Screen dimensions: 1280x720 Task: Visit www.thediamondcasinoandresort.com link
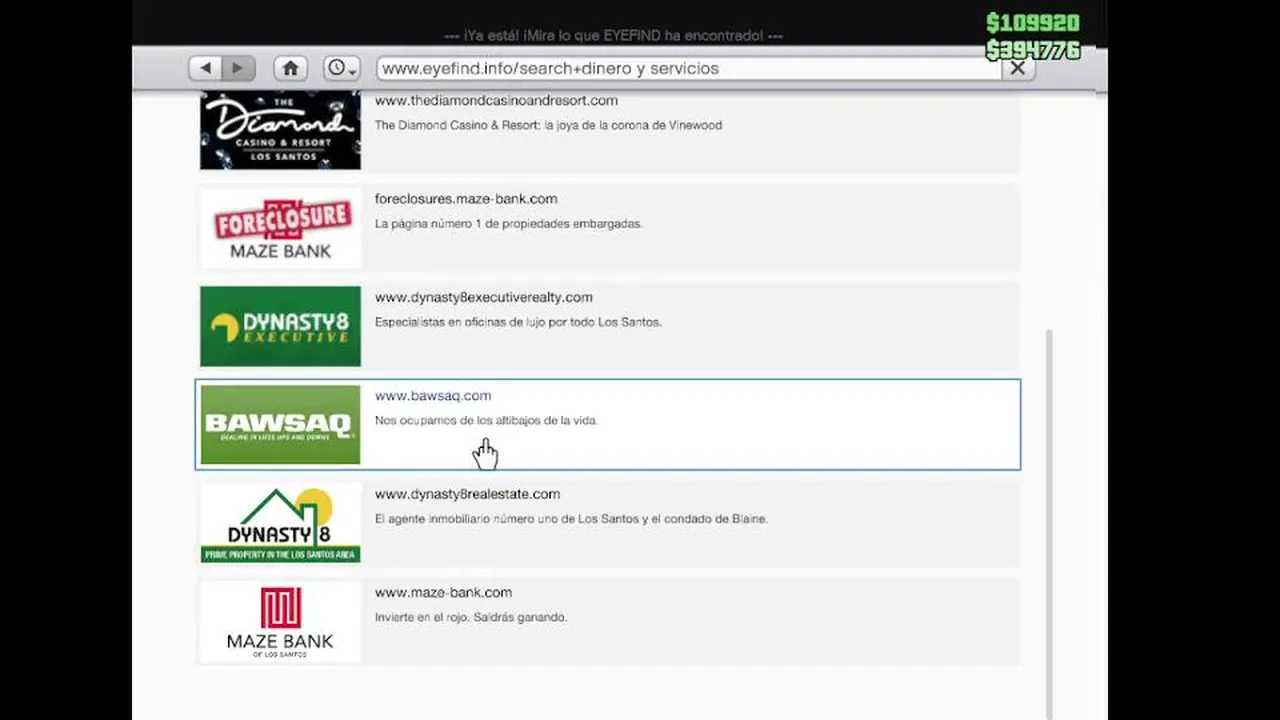point(496,100)
